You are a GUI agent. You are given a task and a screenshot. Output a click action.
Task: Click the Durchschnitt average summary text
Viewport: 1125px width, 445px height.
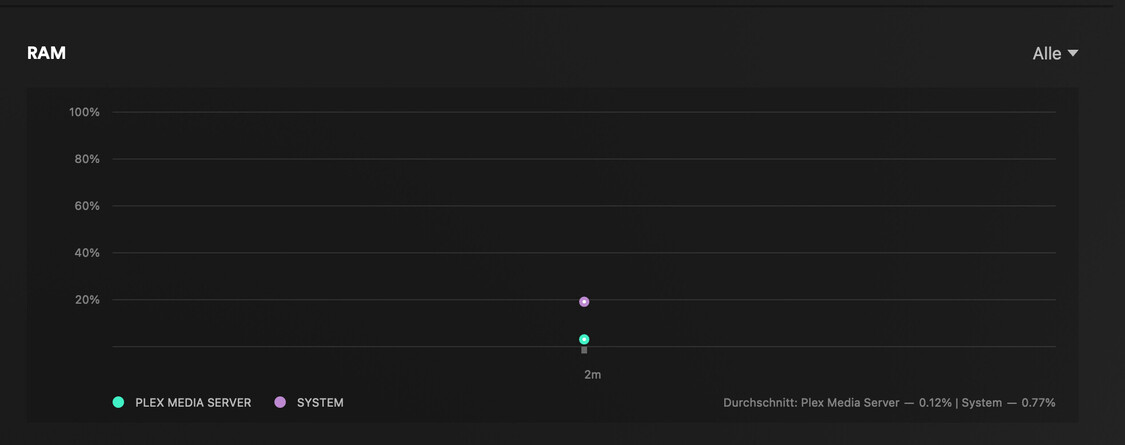(x=759, y=403)
